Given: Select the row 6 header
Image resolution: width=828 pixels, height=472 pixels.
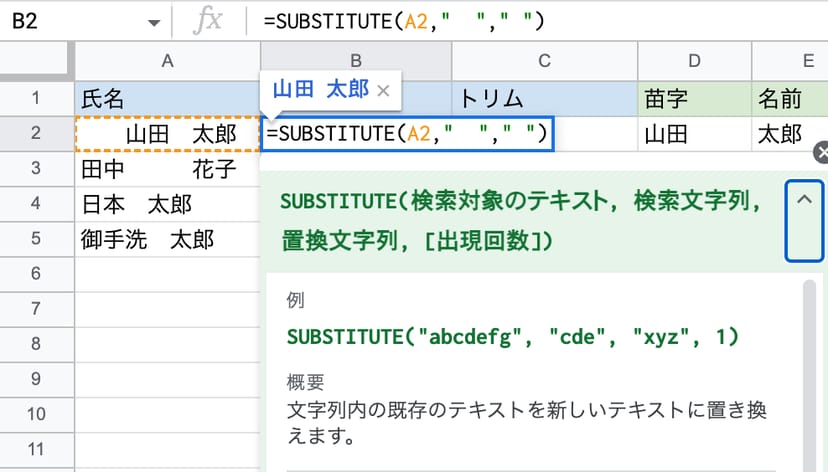Looking at the screenshot, I should (37, 274).
